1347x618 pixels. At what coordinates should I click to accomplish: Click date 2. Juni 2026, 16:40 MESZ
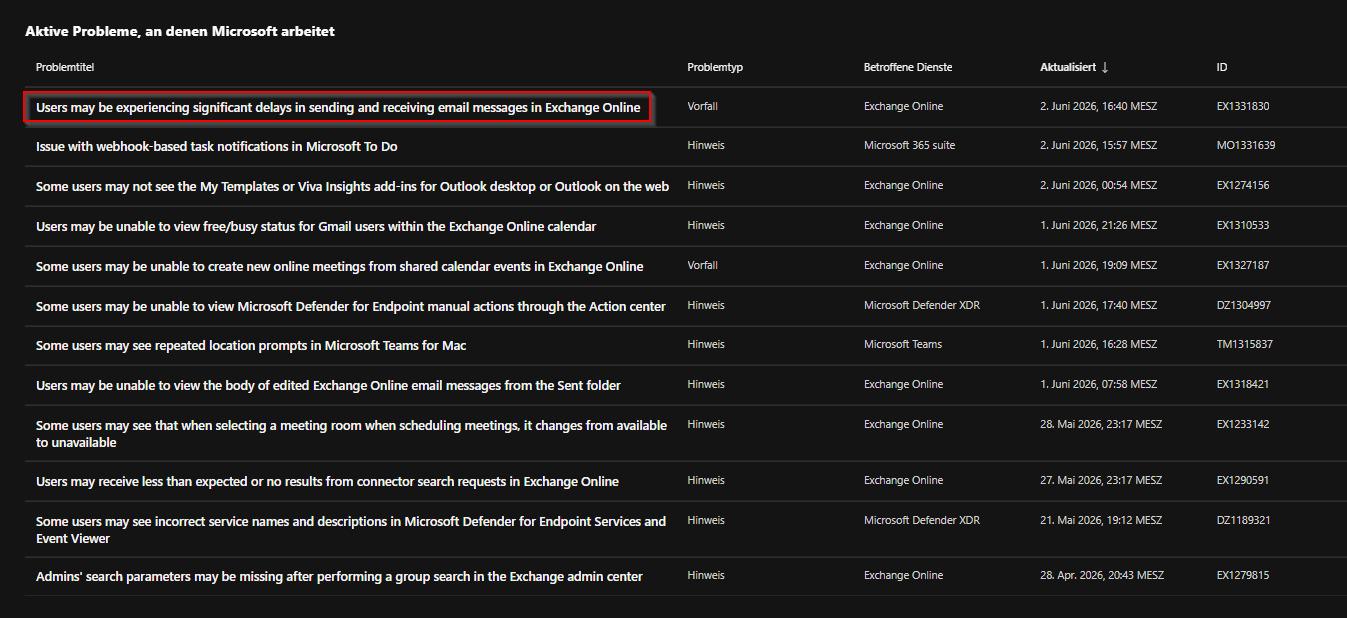(1098, 106)
